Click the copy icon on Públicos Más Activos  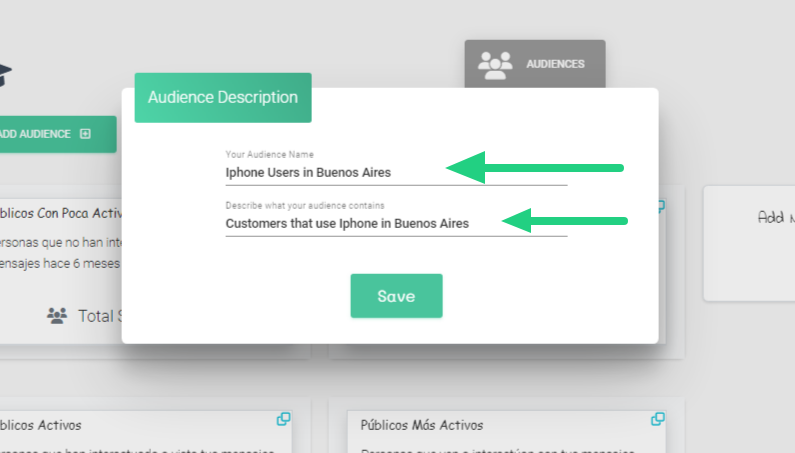658,419
